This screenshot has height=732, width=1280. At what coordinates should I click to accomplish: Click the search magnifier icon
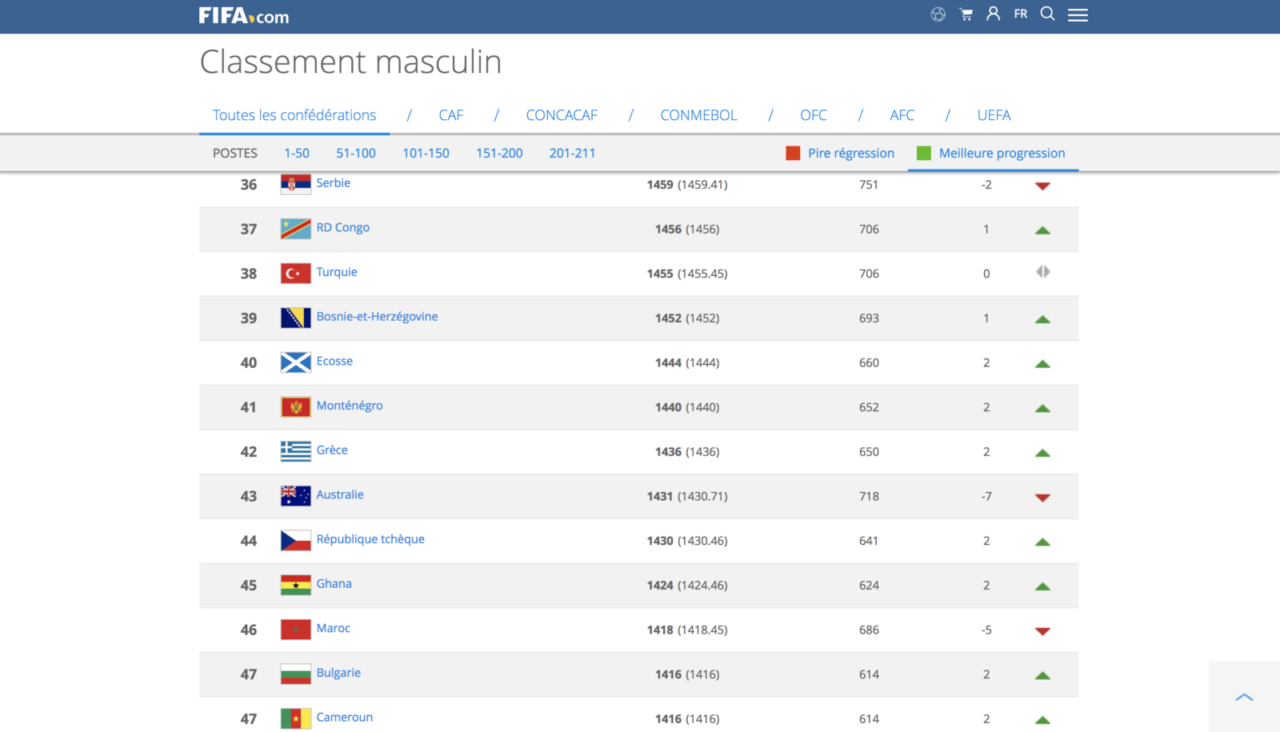(1048, 14)
